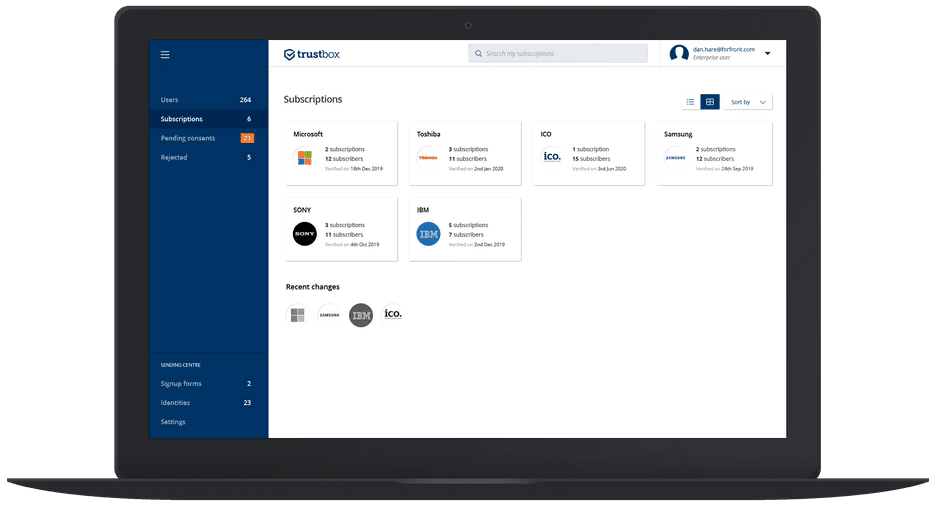Click the Subscriptions page heading
The width and height of the screenshot is (940, 516).
tap(313, 99)
